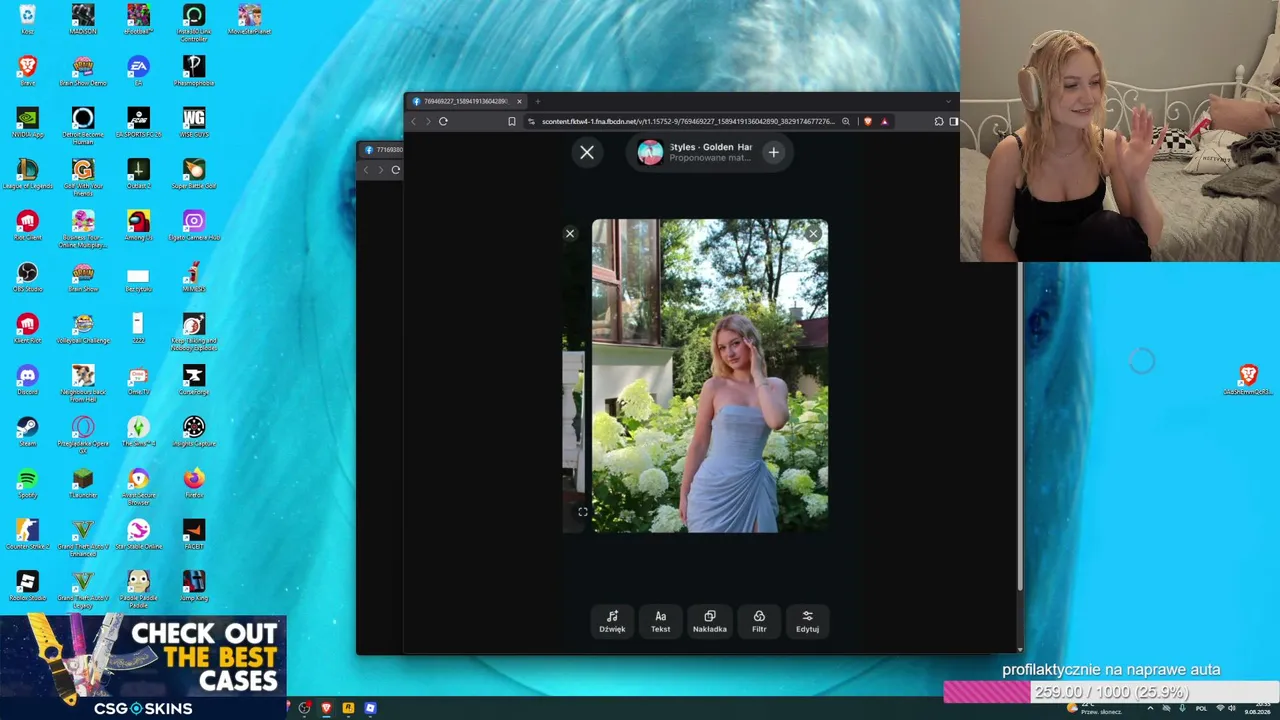
Task: Launch EA SPORTS FC 26
Action: pyautogui.click(x=138, y=122)
